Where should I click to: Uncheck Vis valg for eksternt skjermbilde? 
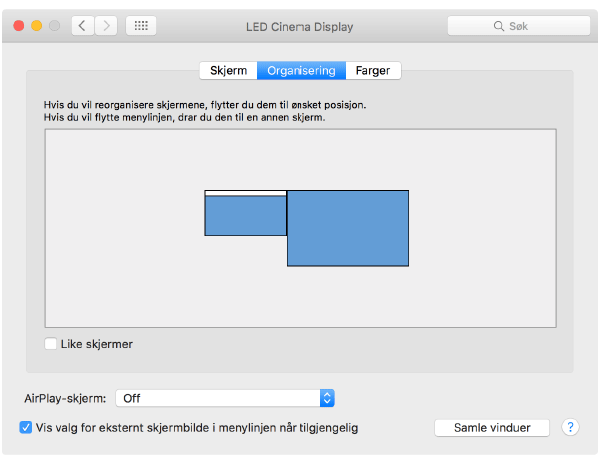pyautogui.click(x=26, y=427)
